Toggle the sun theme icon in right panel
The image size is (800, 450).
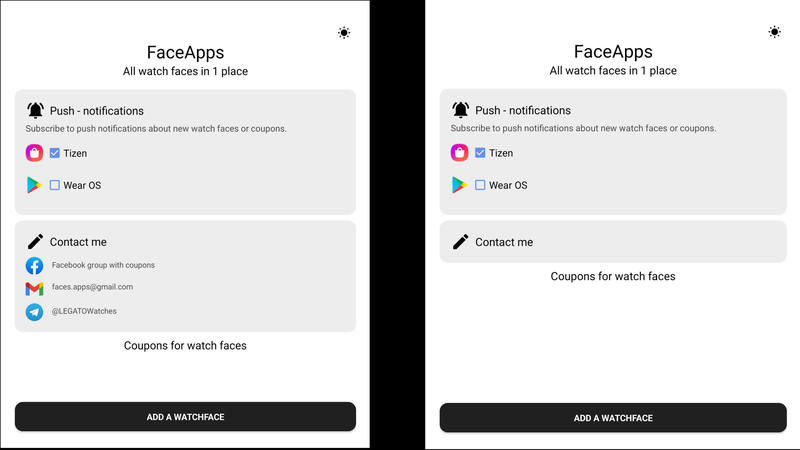[774, 32]
